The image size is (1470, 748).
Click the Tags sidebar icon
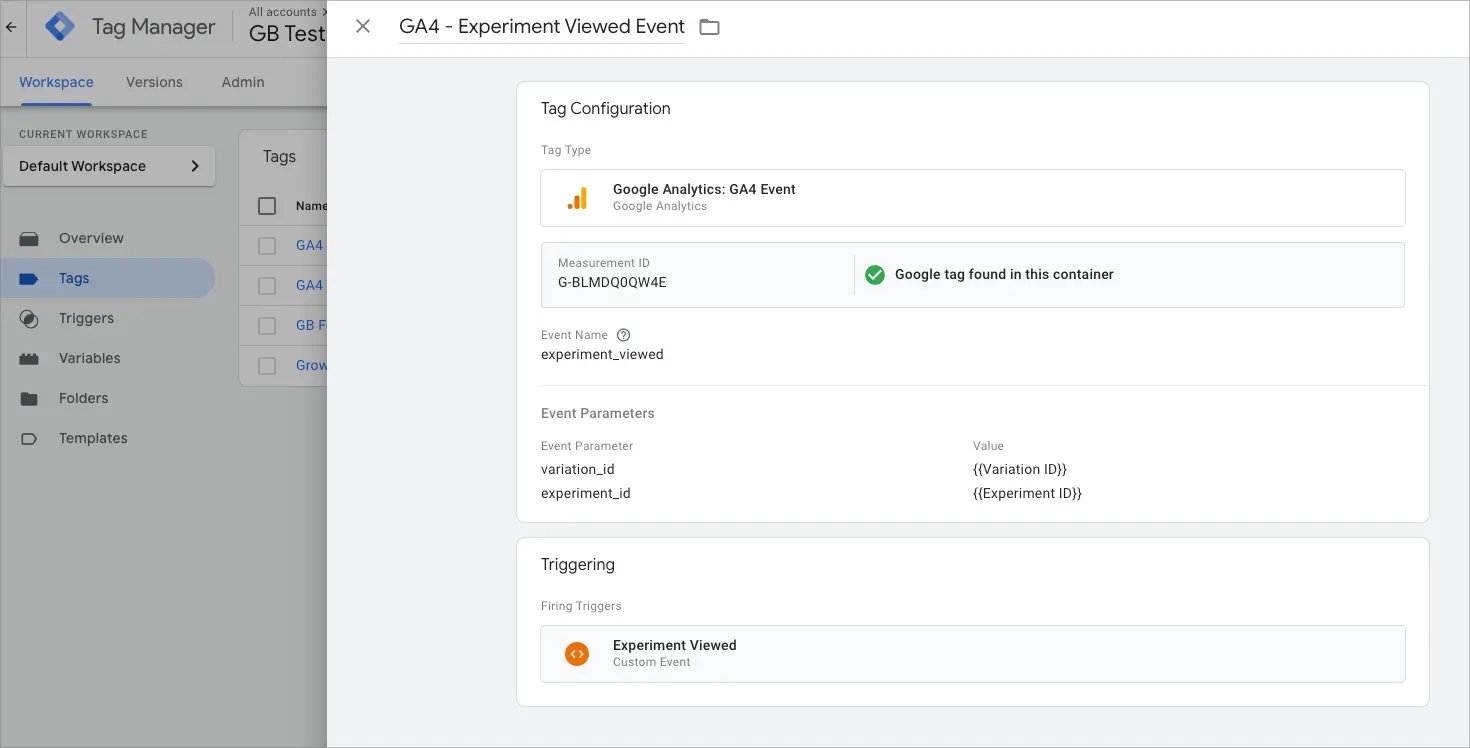coord(29,278)
